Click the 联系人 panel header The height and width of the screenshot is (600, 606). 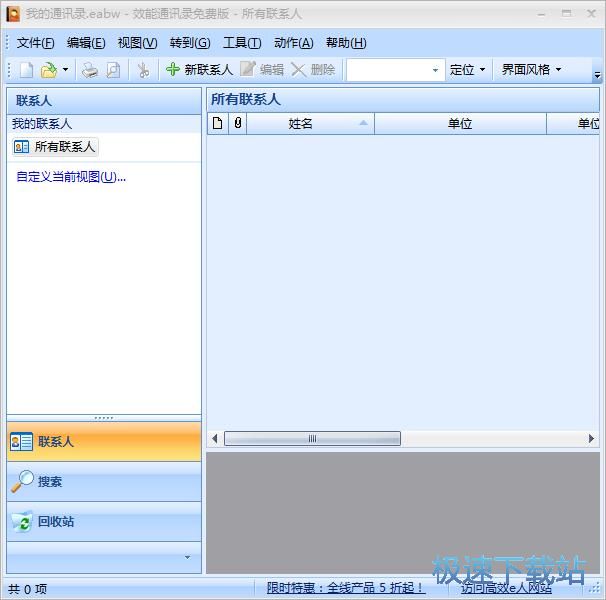pyautogui.click(x=104, y=101)
